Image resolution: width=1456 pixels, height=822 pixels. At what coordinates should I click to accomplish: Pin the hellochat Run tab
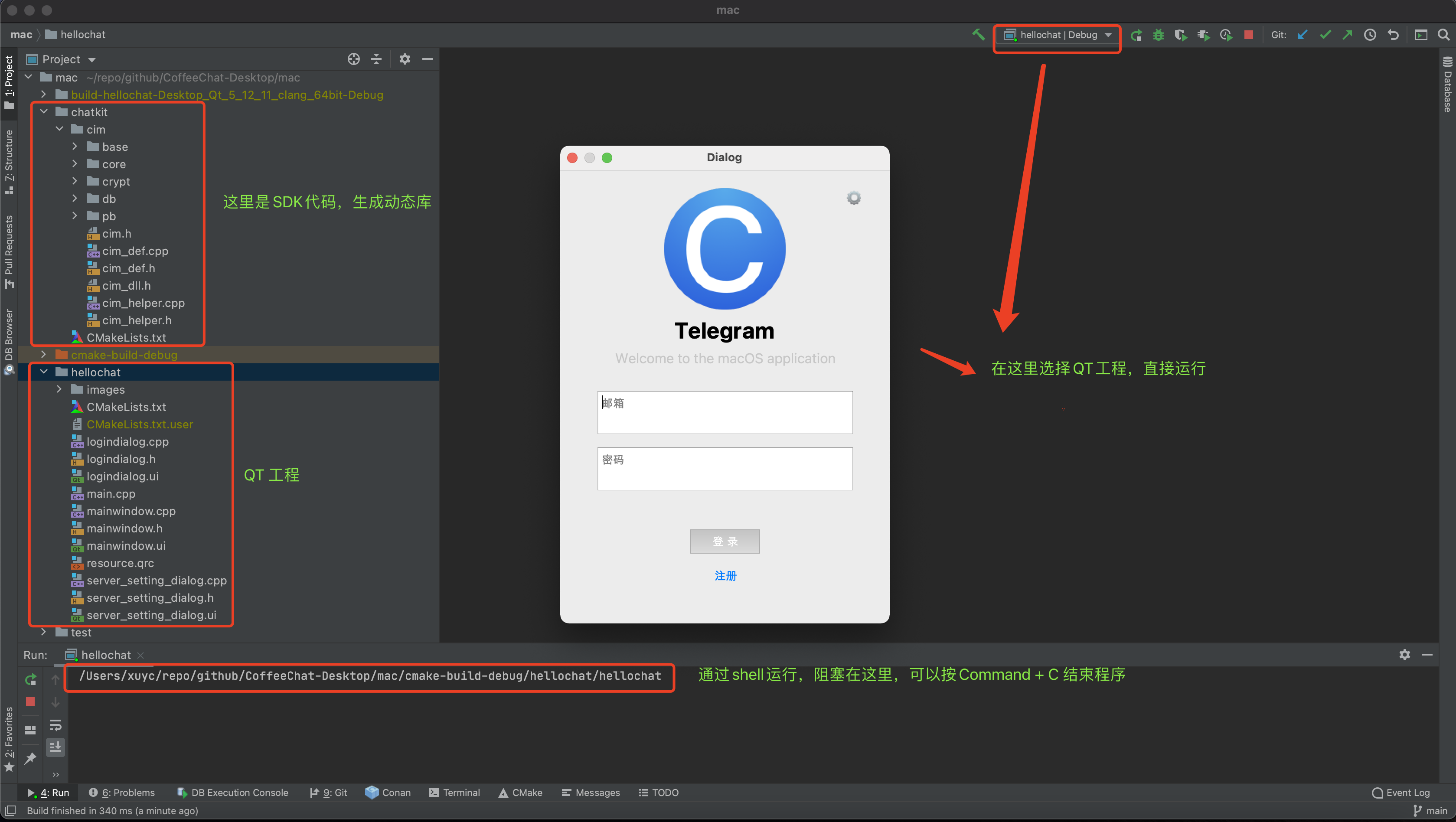(x=30, y=757)
